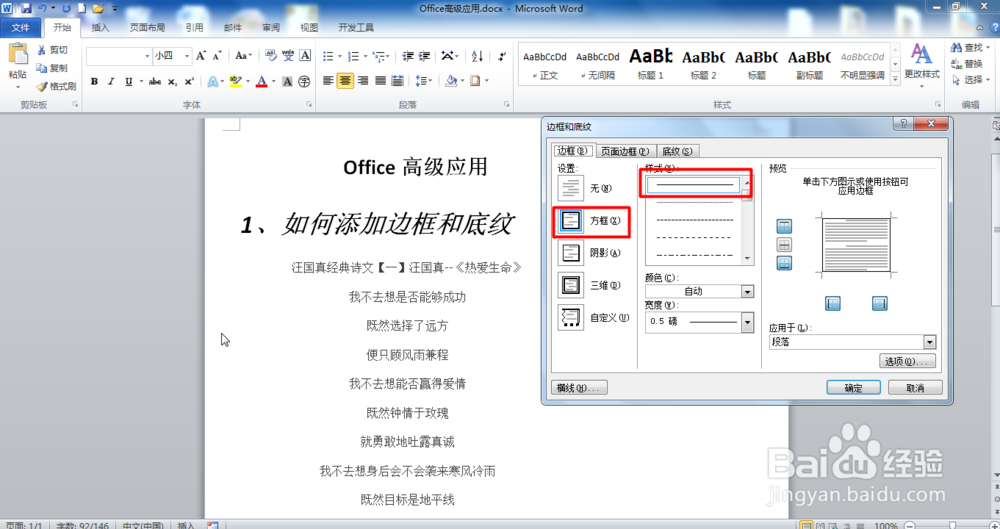Screen dimensions: 1000x529
Task: Click the Decrease Indent icon
Action: 408,56
